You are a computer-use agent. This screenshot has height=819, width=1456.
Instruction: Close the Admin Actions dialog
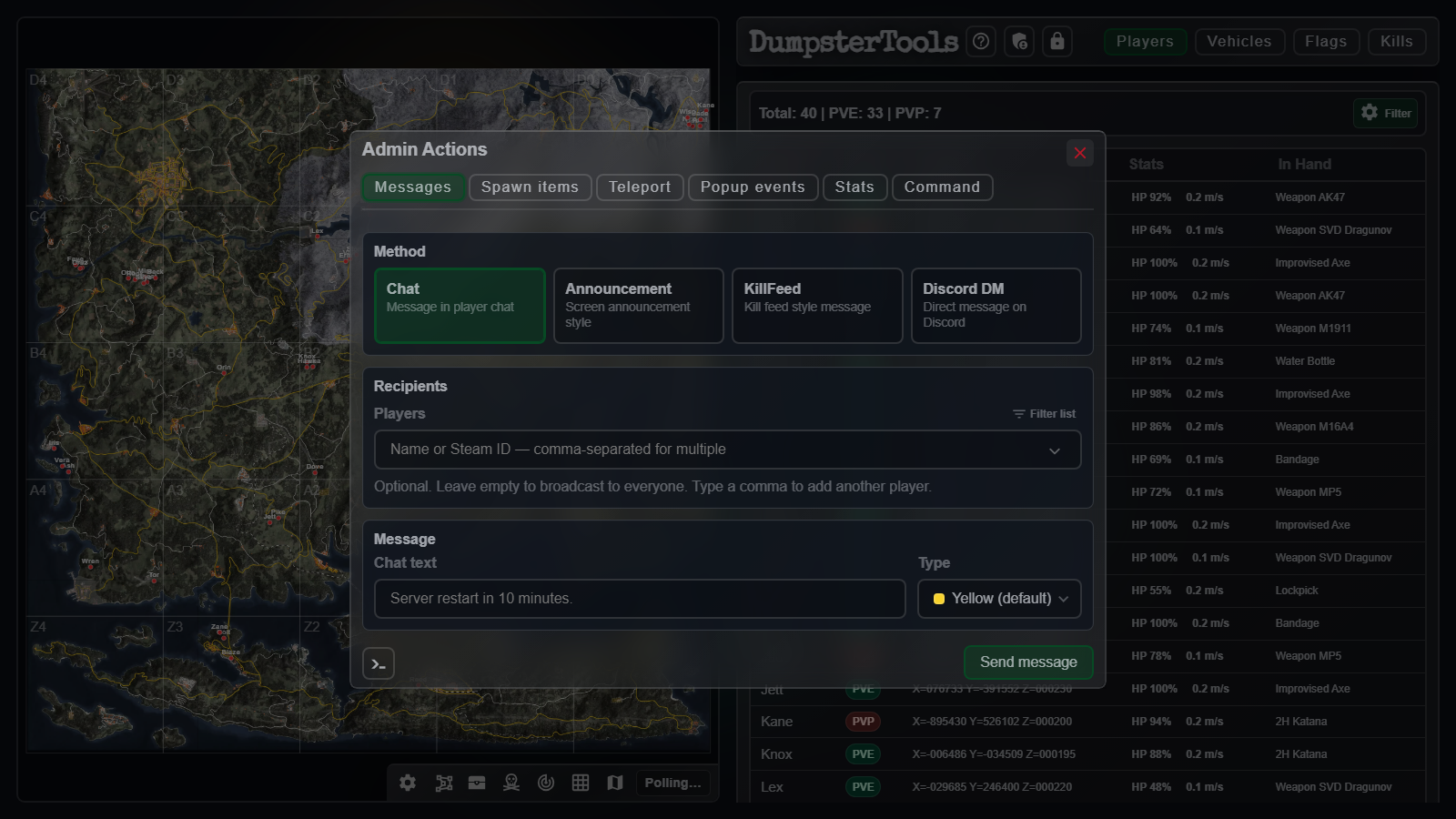[x=1080, y=153]
